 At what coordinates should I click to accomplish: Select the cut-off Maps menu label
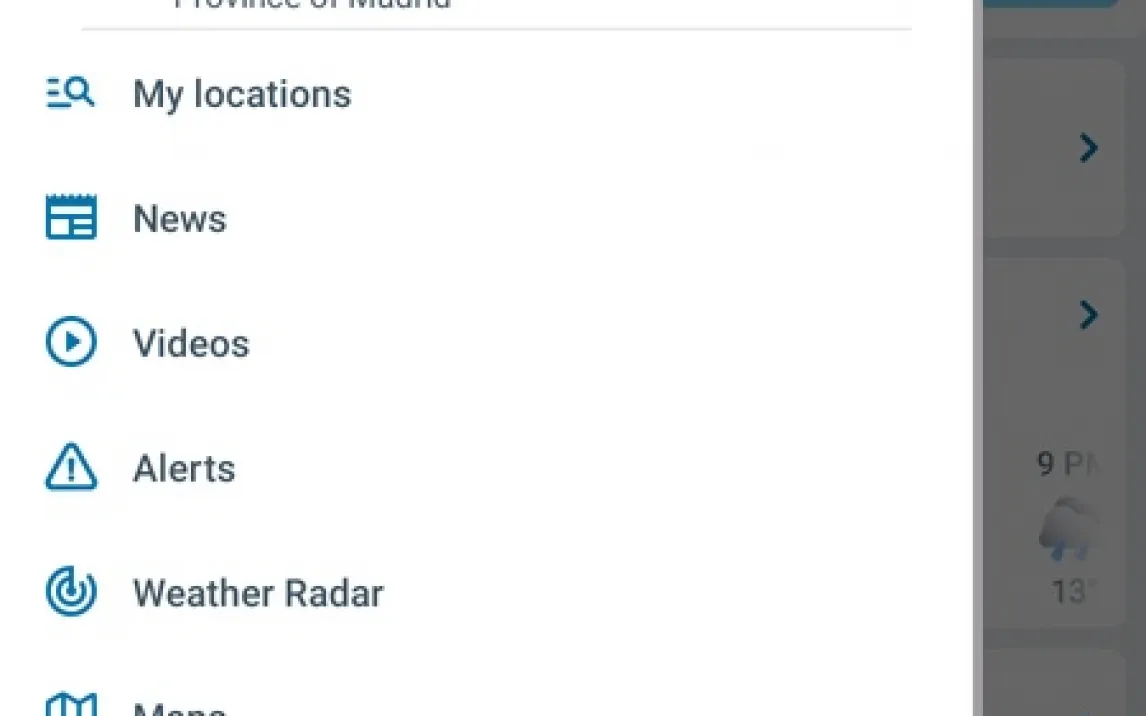coord(180,709)
